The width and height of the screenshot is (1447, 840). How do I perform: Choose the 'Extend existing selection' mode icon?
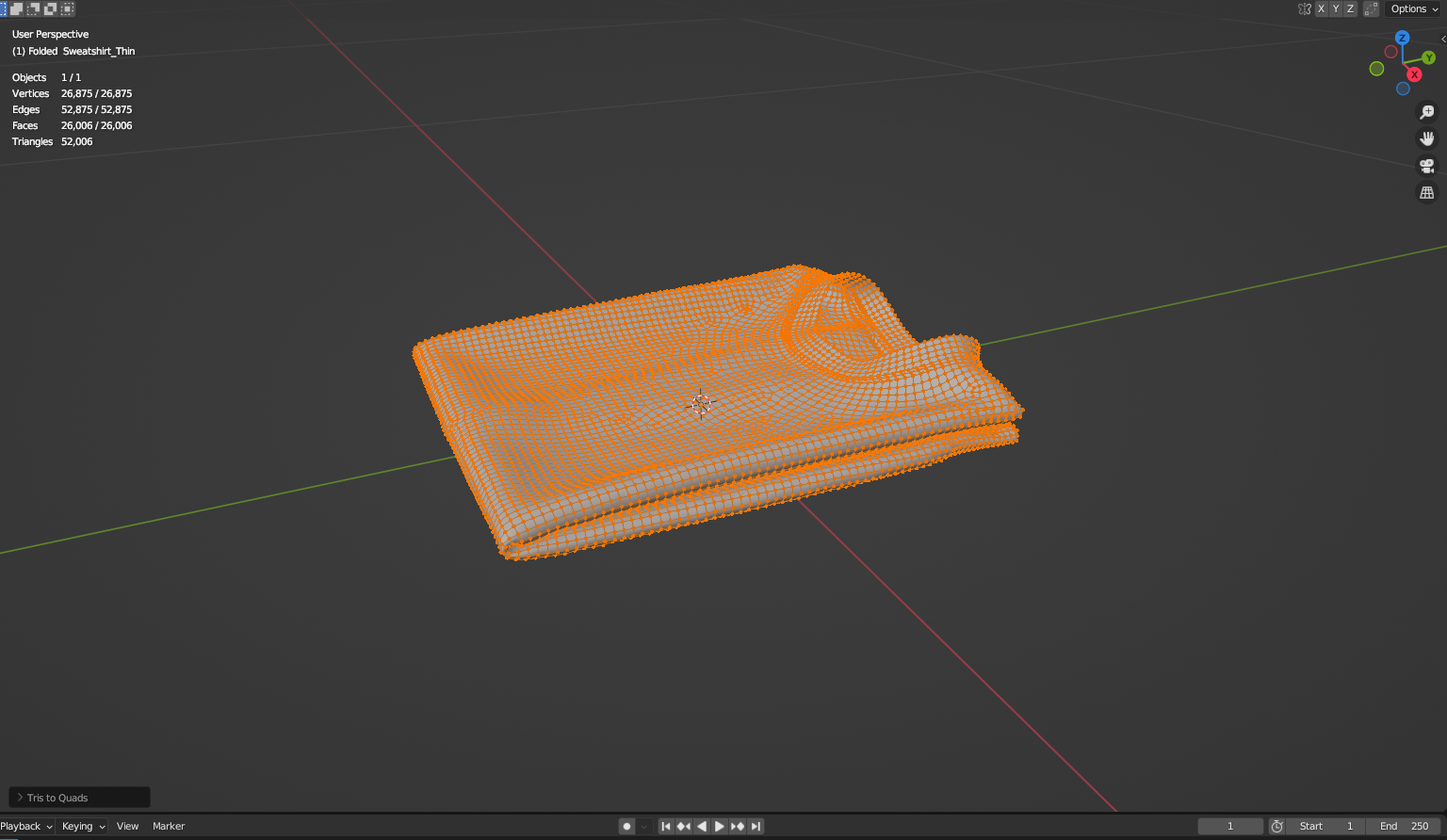point(16,8)
